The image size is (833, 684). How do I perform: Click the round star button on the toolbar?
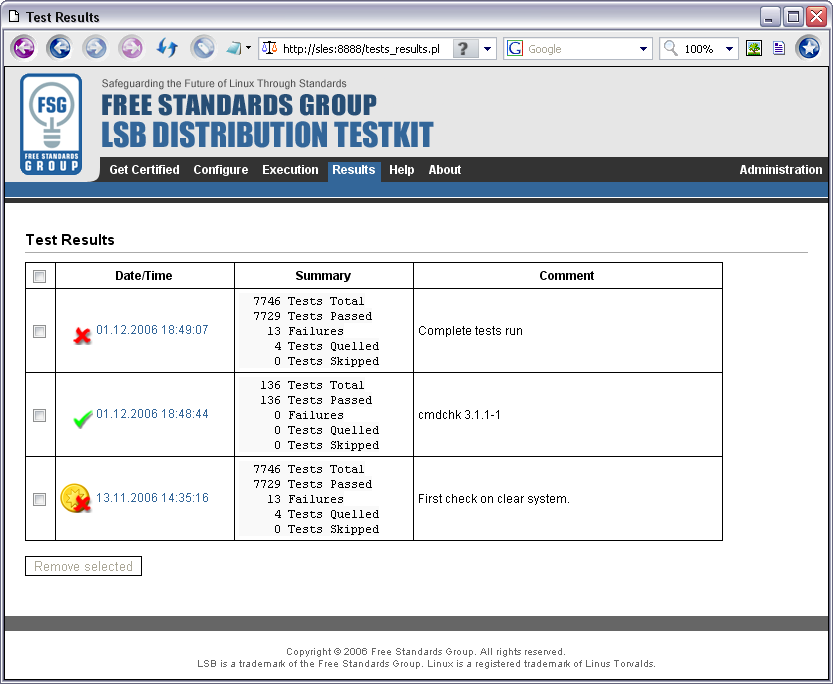(x=809, y=48)
